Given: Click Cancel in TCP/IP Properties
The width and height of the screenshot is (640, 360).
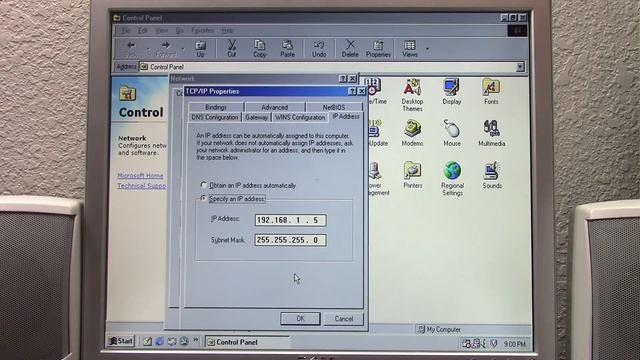Looking at the screenshot, I should 344,318.
